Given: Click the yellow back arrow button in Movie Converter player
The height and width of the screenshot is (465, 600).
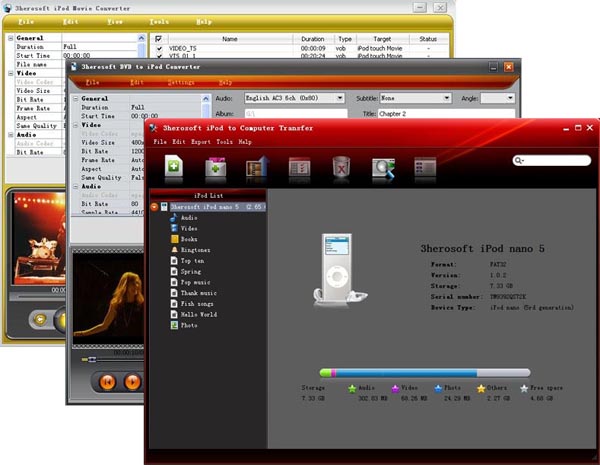Looking at the screenshot, I should pos(40,319).
